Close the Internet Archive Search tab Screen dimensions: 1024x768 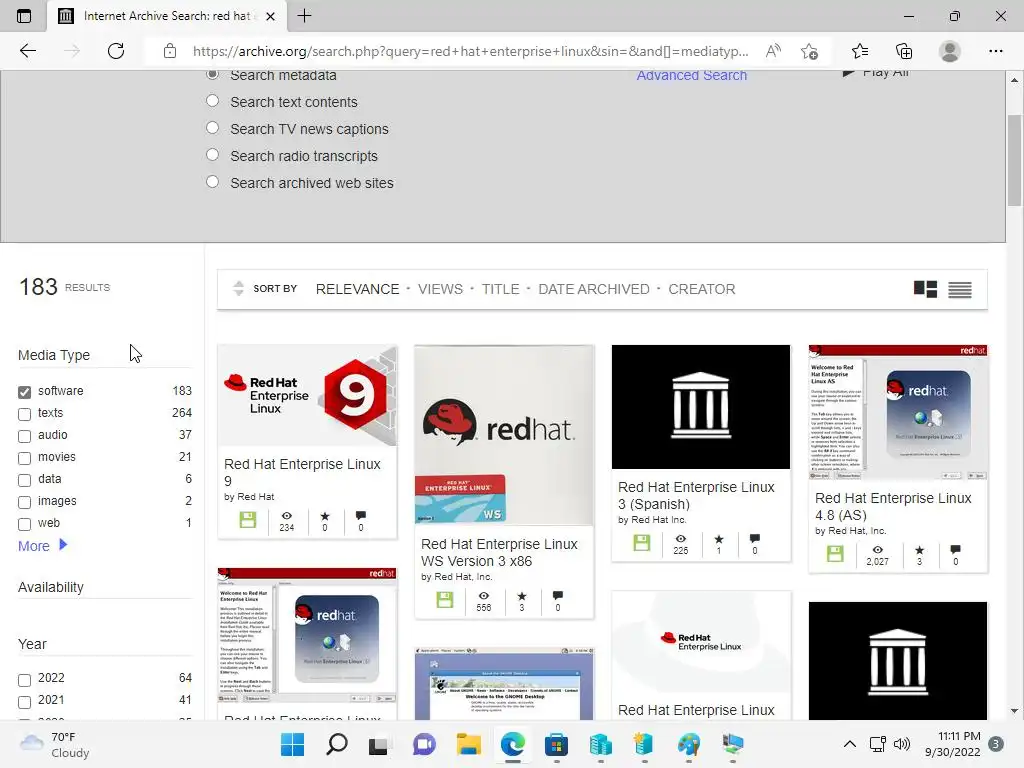tap(270, 16)
